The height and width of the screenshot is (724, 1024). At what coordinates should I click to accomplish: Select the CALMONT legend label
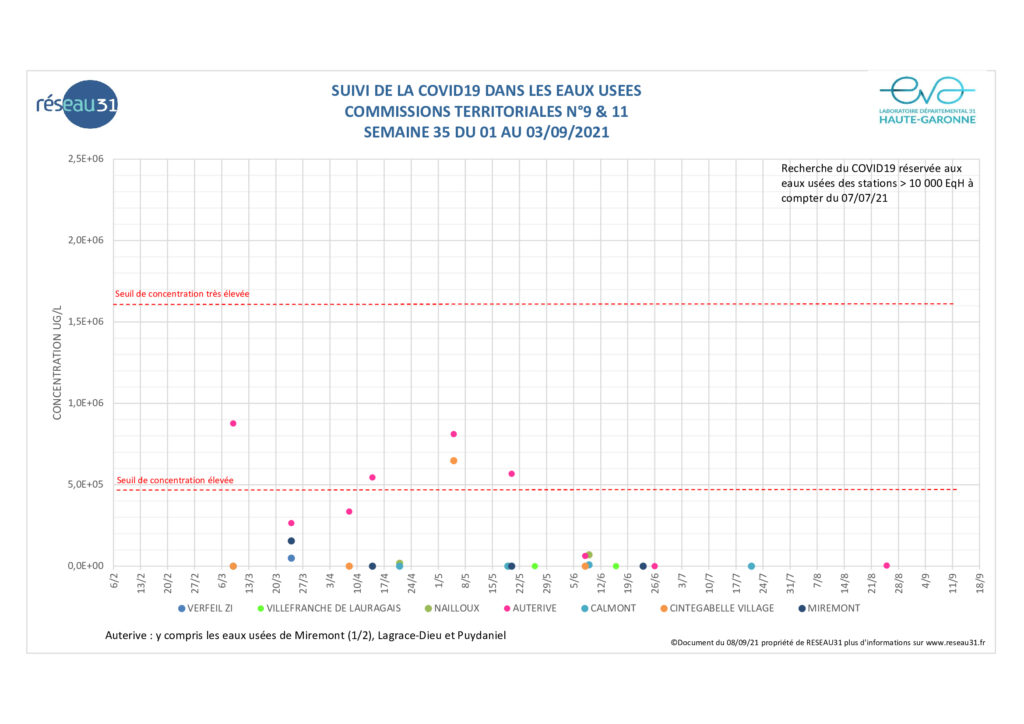point(613,608)
